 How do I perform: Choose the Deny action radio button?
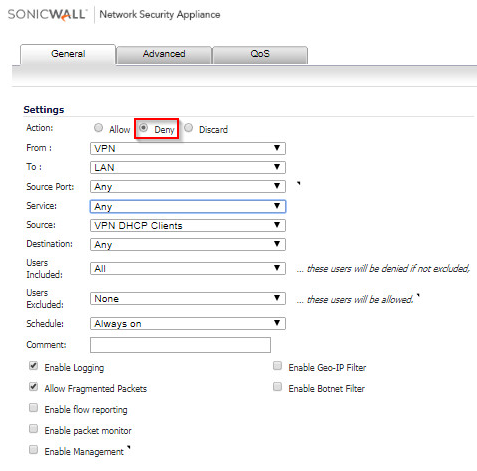[143, 128]
